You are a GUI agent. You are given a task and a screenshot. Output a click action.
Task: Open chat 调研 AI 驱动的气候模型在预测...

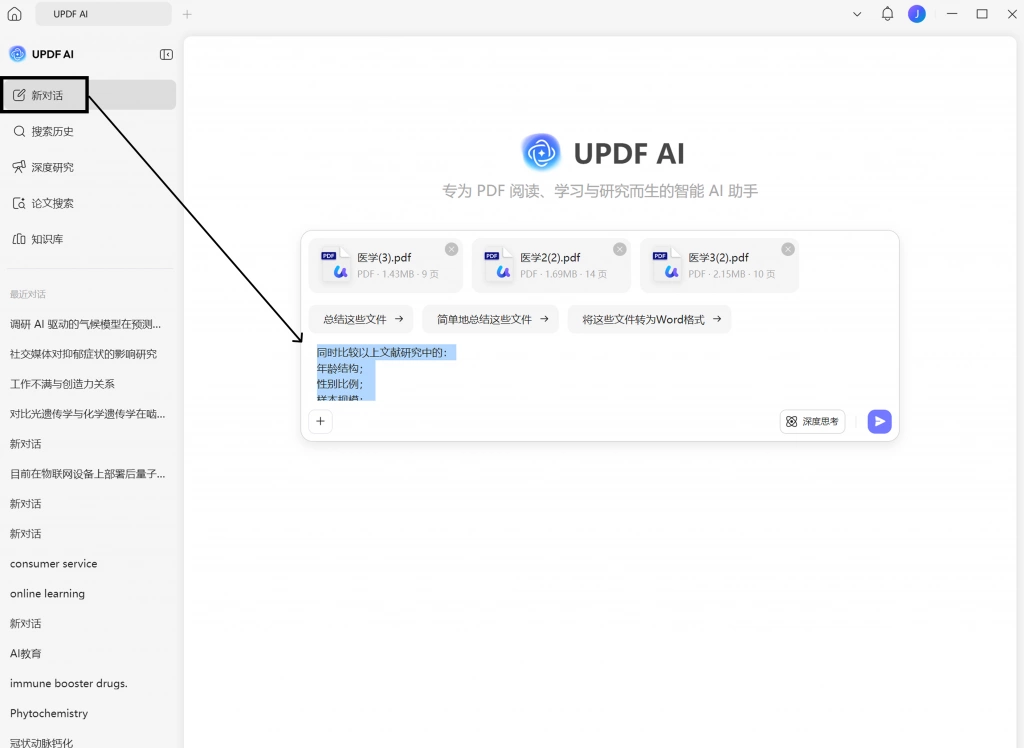(86, 324)
